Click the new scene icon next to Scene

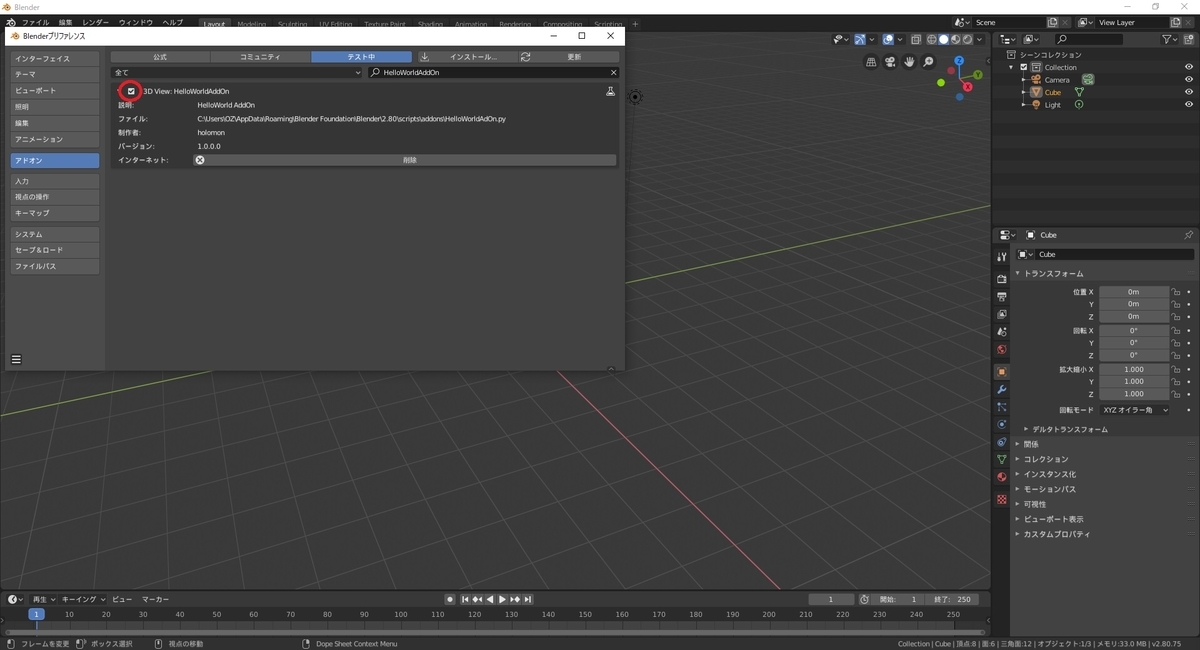tap(1052, 22)
